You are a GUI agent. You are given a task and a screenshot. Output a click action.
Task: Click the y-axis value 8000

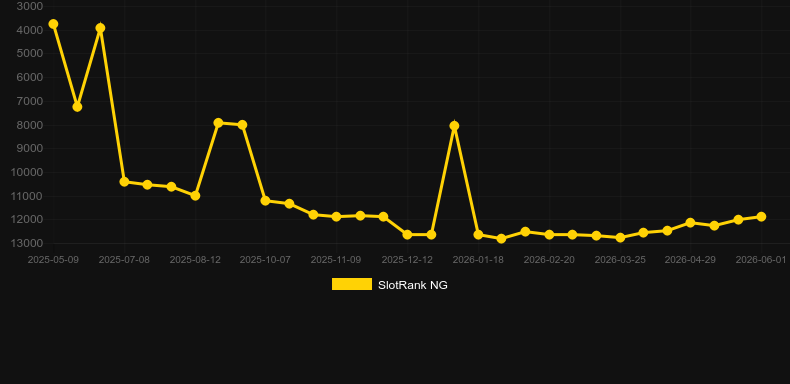(30, 125)
